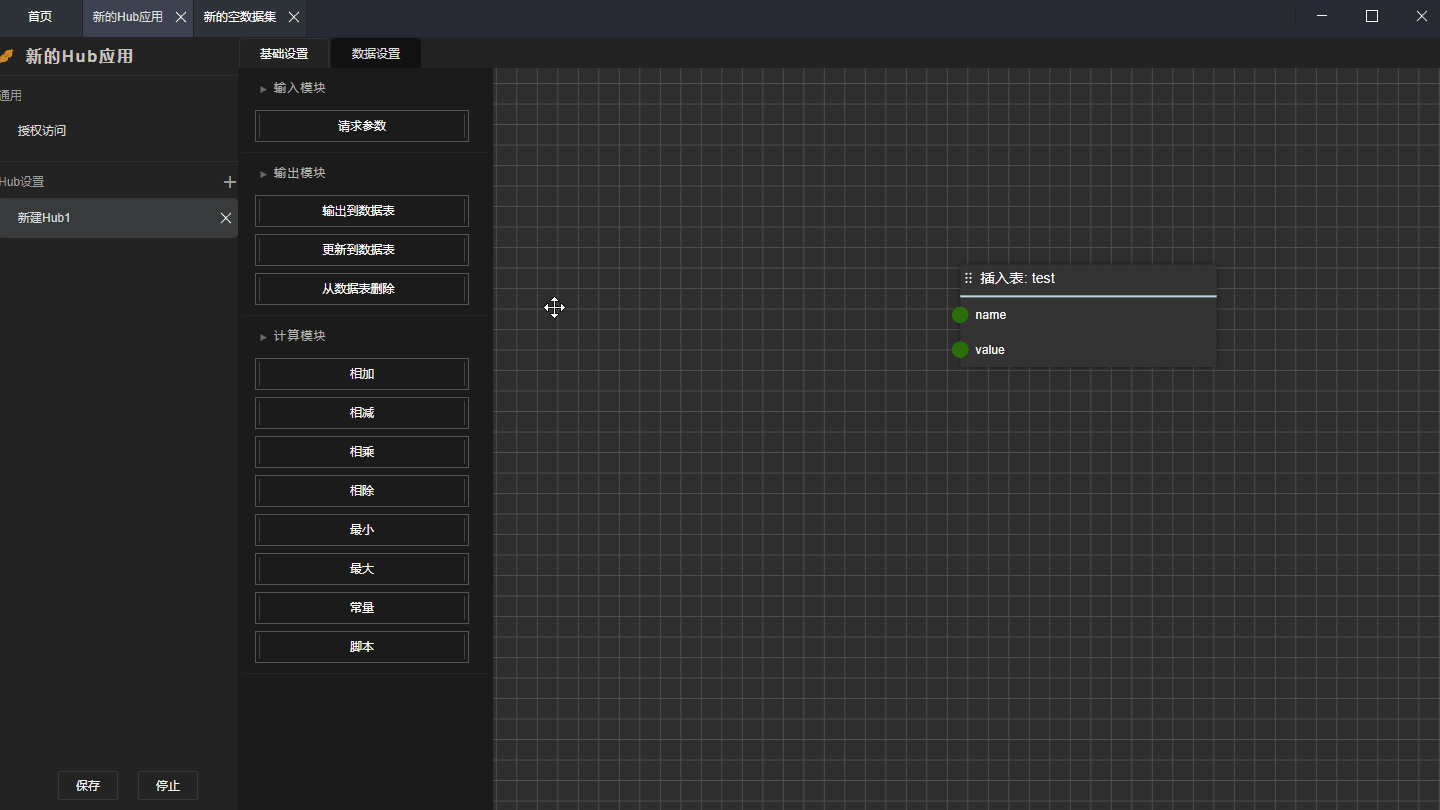Close the 新的空数据集 tab
The height and width of the screenshot is (810, 1440).
point(294,17)
